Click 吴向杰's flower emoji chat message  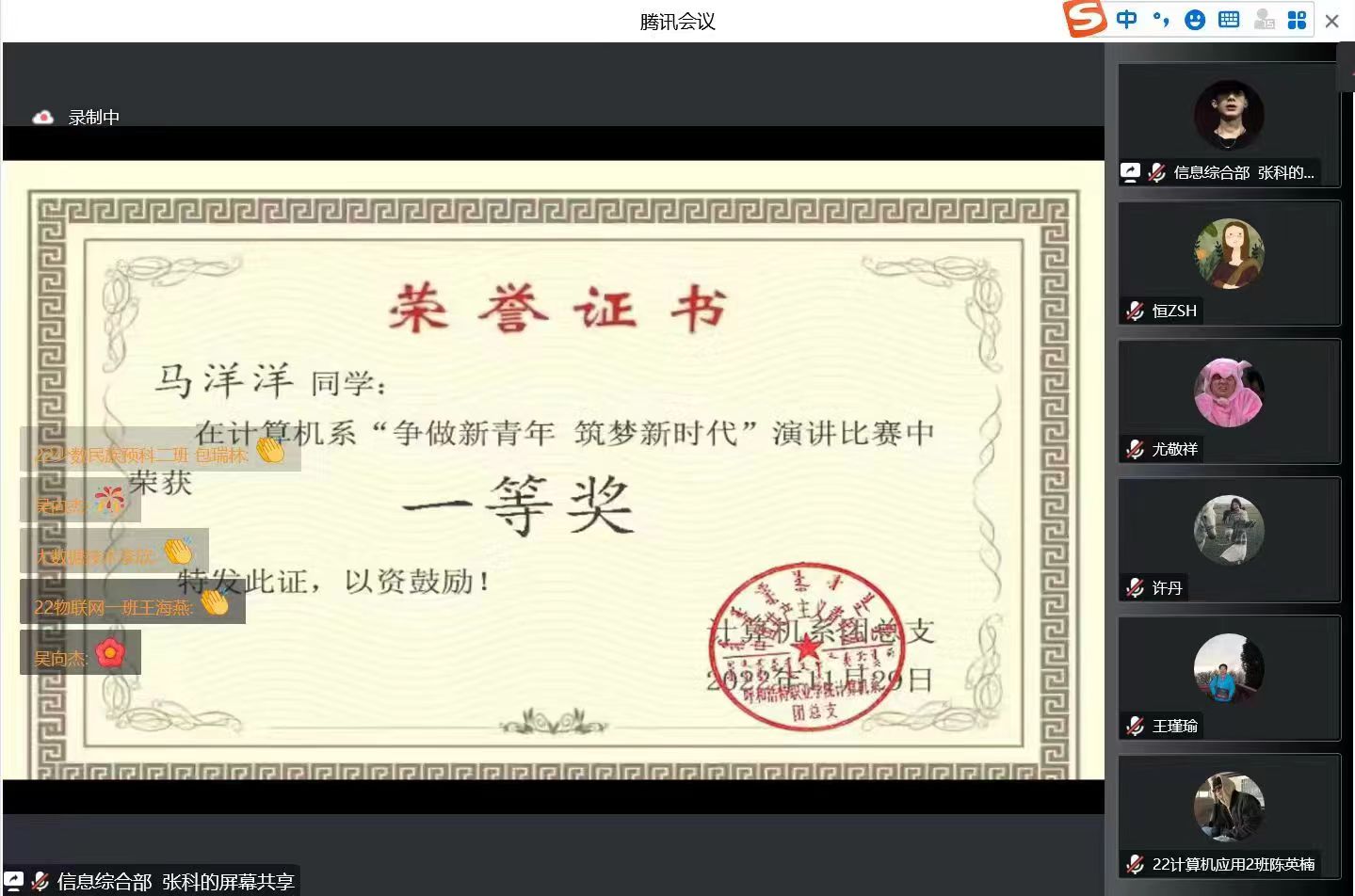point(80,657)
